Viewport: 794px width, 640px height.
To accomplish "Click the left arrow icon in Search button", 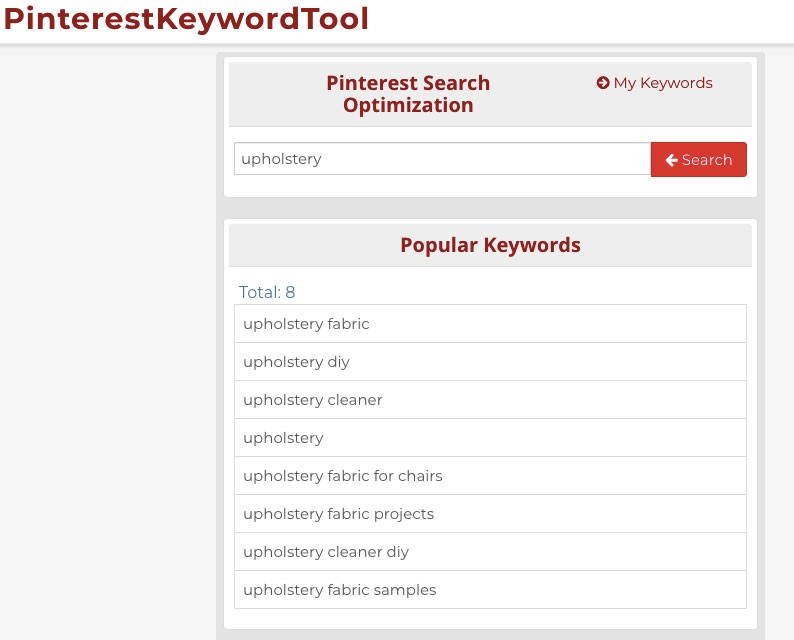I will (x=672, y=160).
